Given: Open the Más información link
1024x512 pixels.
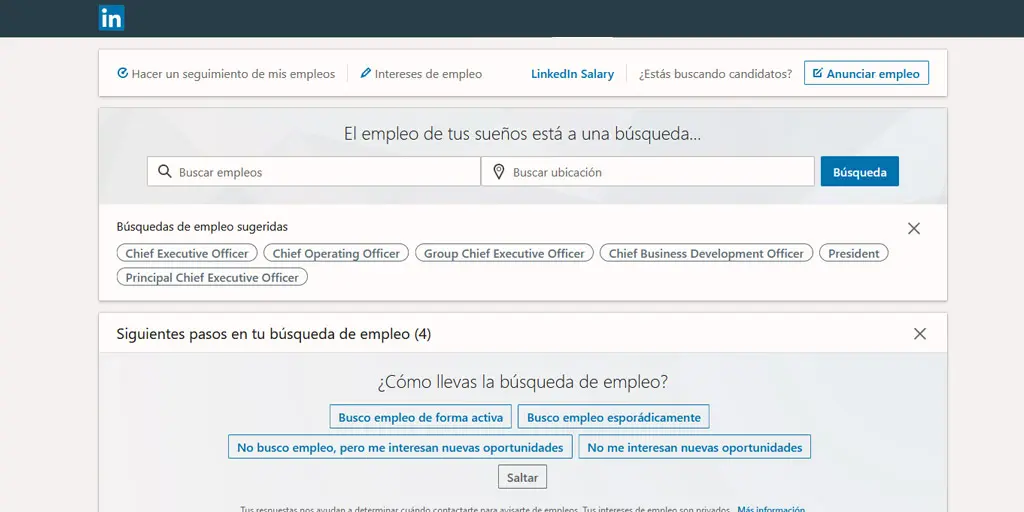Looking at the screenshot, I should [x=771, y=509].
